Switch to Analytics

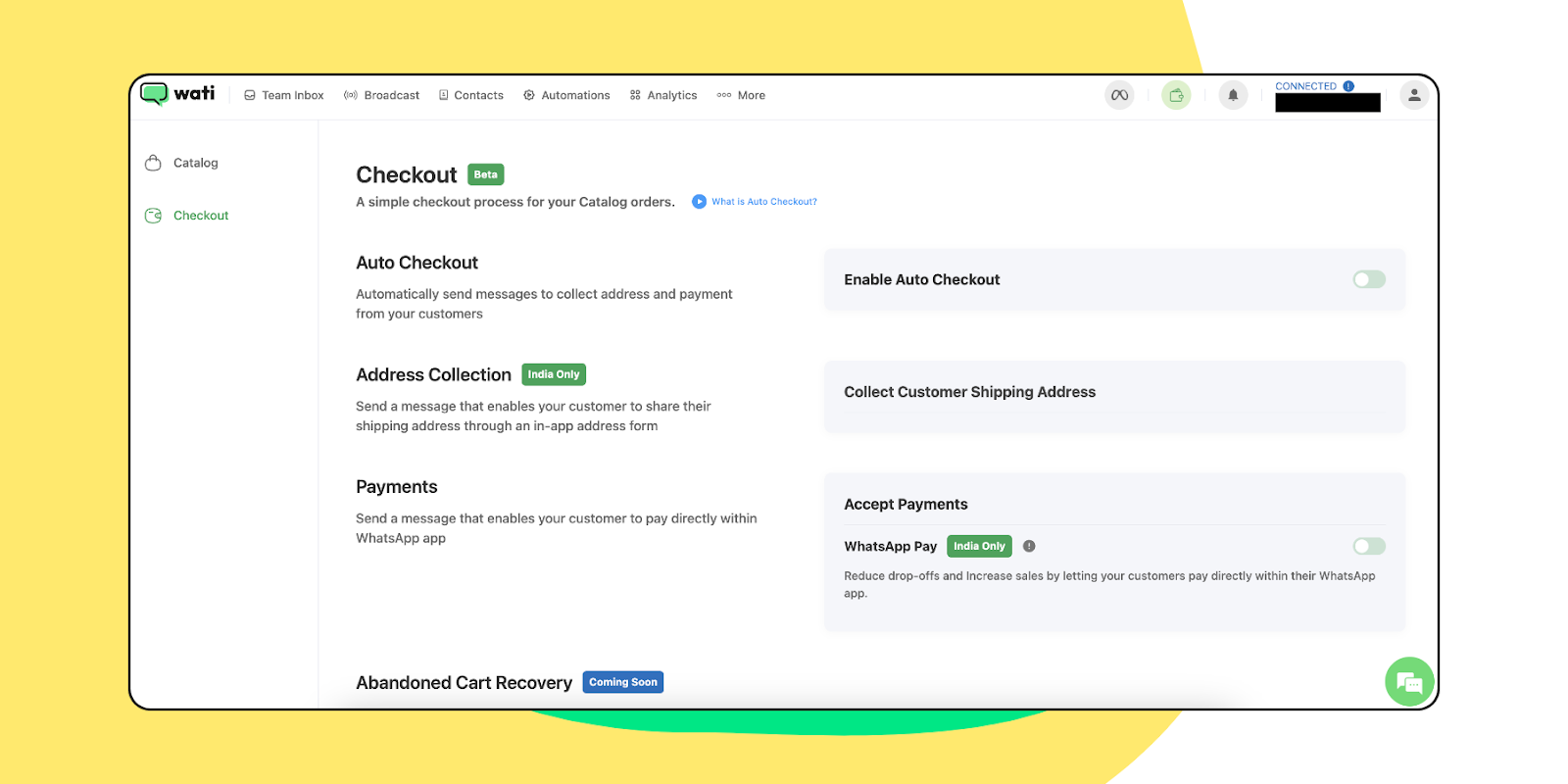(663, 95)
